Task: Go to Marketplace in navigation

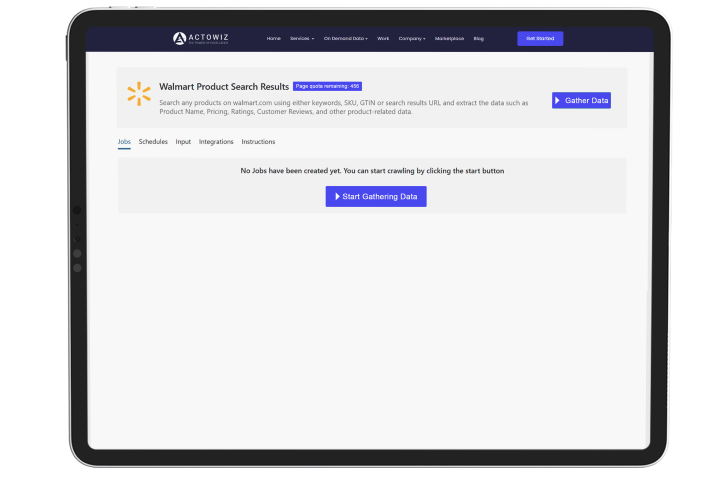Action: [449, 39]
